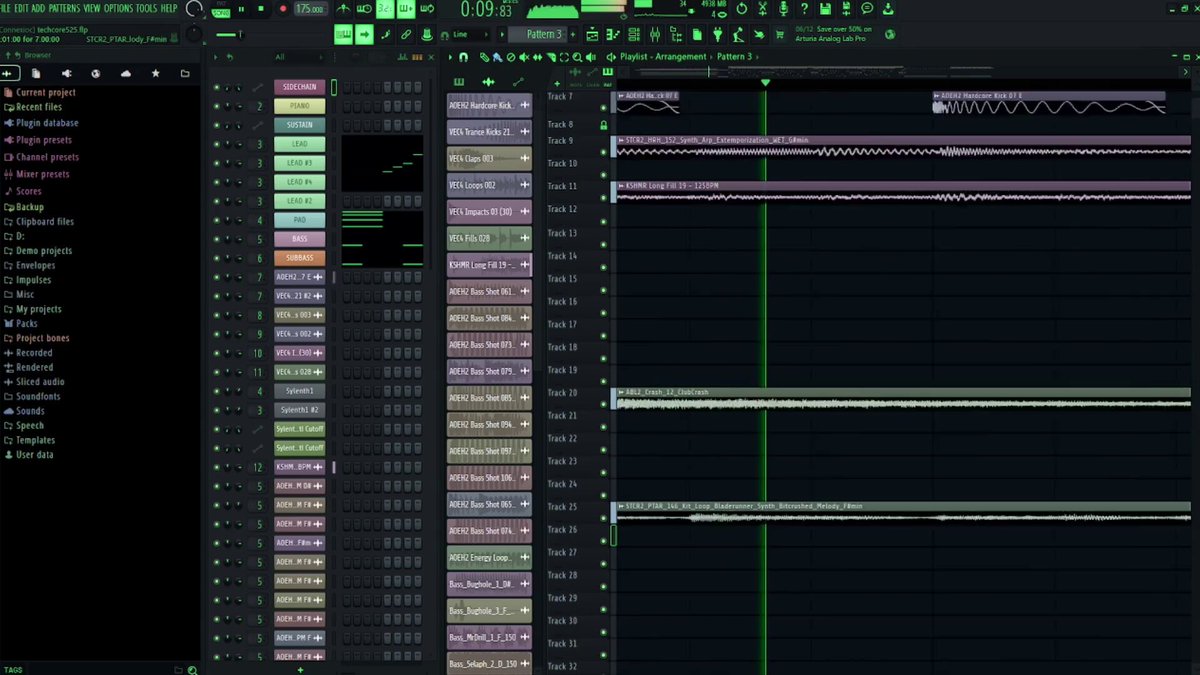This screenshot has height=675, width=1200.
Task: Expand the Project bones folder
Action: (43, 338)
